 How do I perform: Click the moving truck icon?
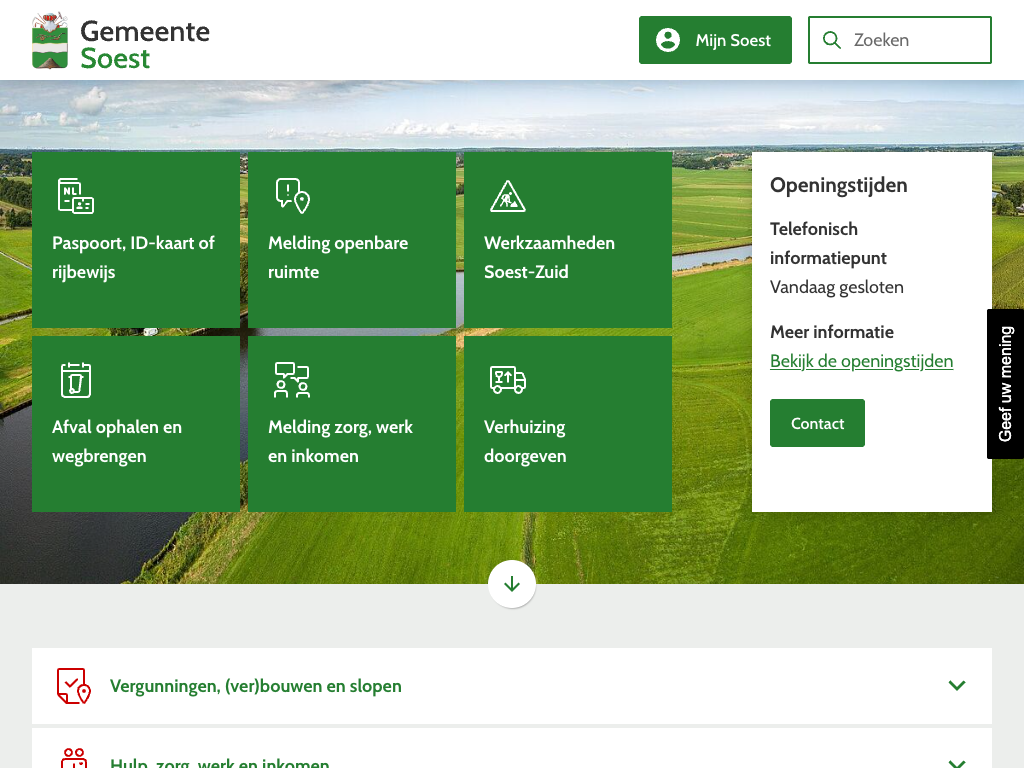click(x=508, y=380)
